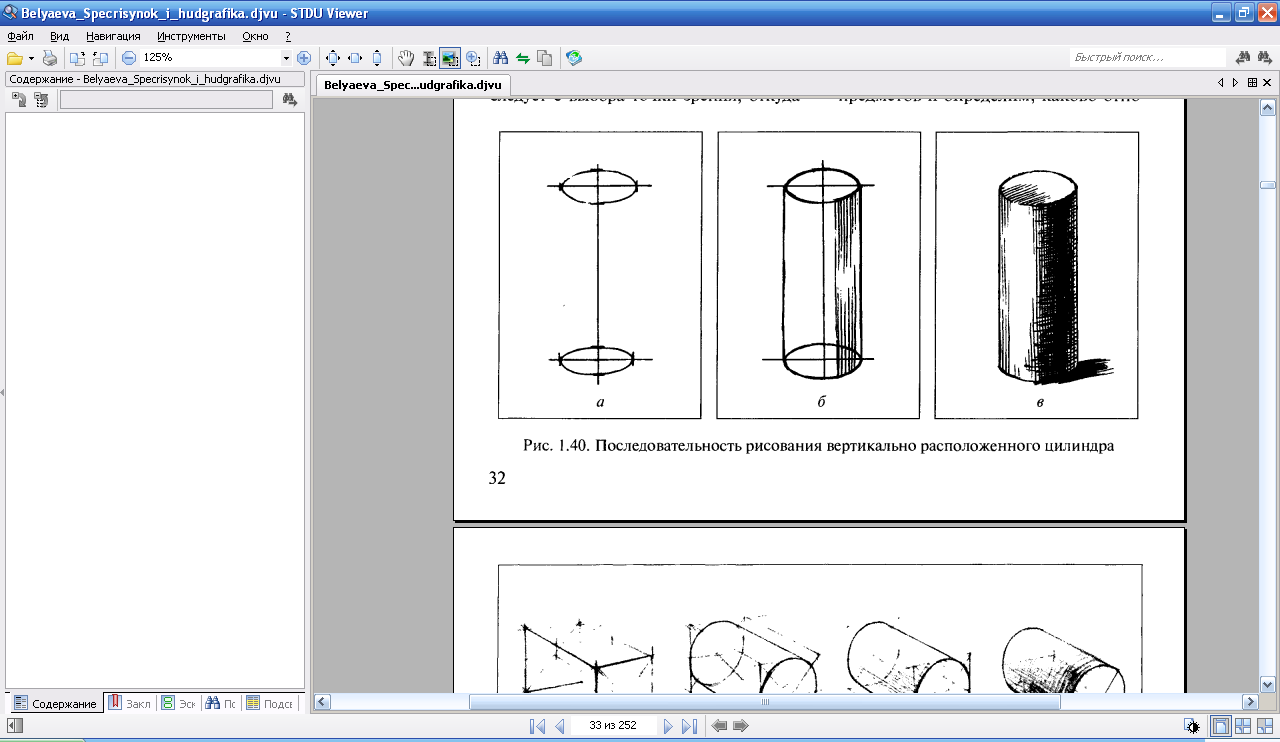The height and width of the screenshot is (742, 1280).
Task: Click the green arrows toolbar icon
Action: pos(522,58)
